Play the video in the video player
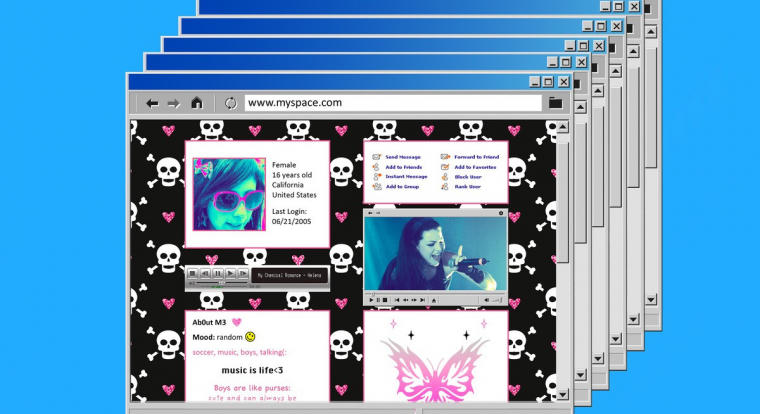The image size is (760, 414). click(x=371, y=300)
